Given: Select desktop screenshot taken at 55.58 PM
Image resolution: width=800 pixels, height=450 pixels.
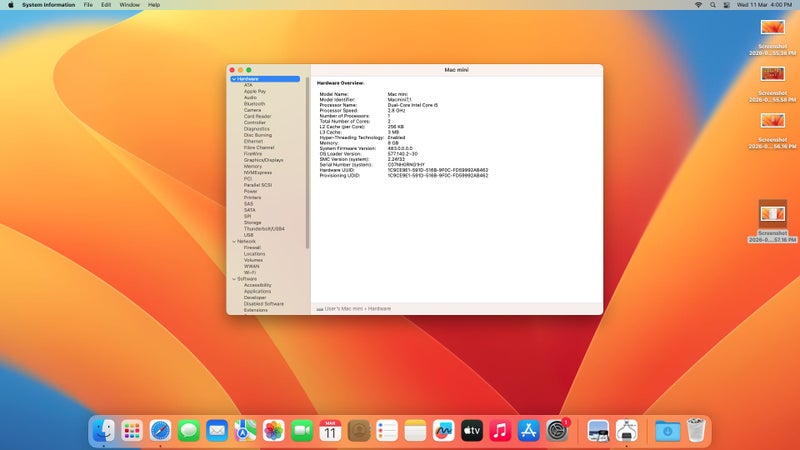Looking at the screenshot, I should coord(772,84).
